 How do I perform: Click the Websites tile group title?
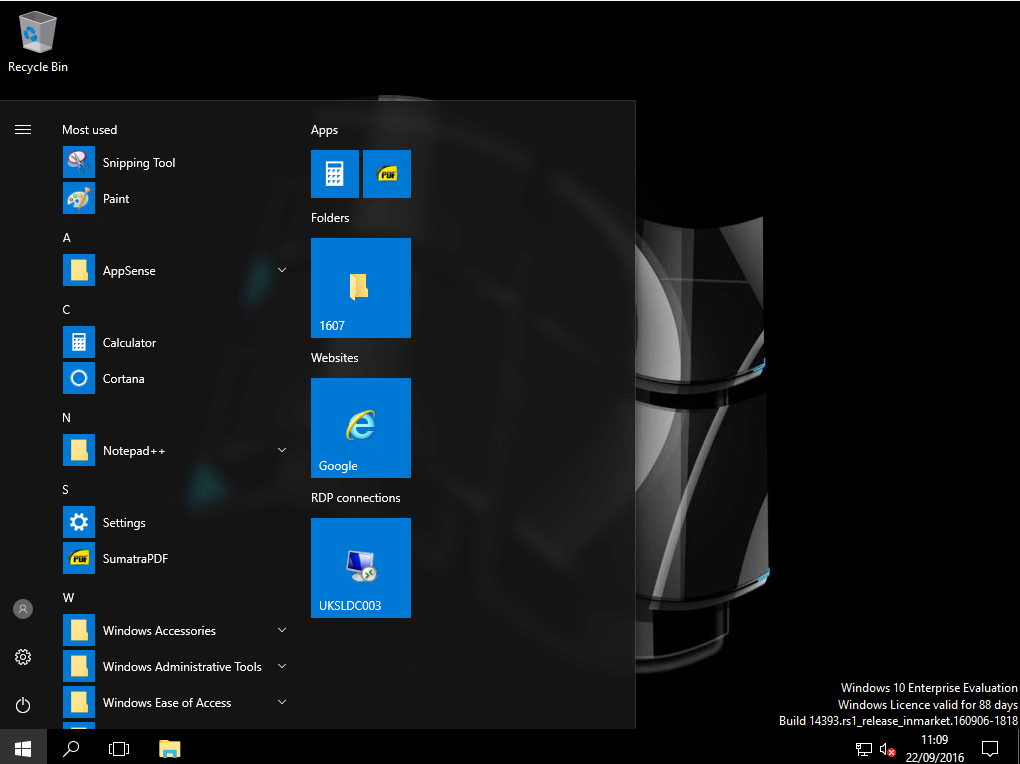[x=335, y=357]
